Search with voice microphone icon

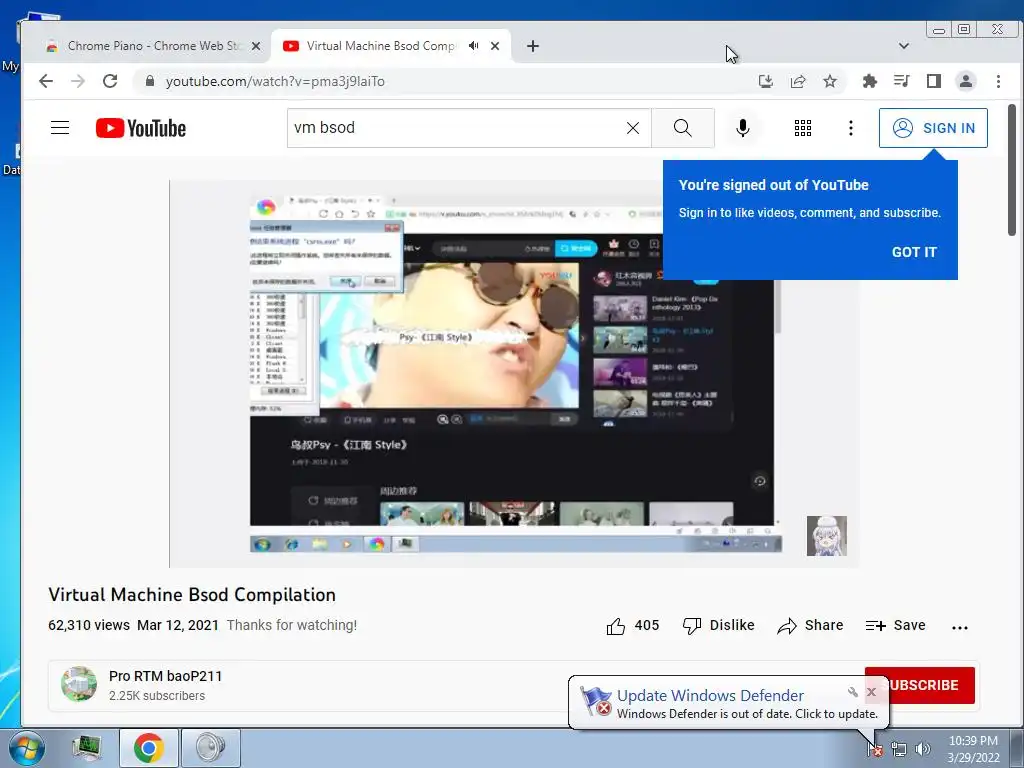tap(743, 128)
